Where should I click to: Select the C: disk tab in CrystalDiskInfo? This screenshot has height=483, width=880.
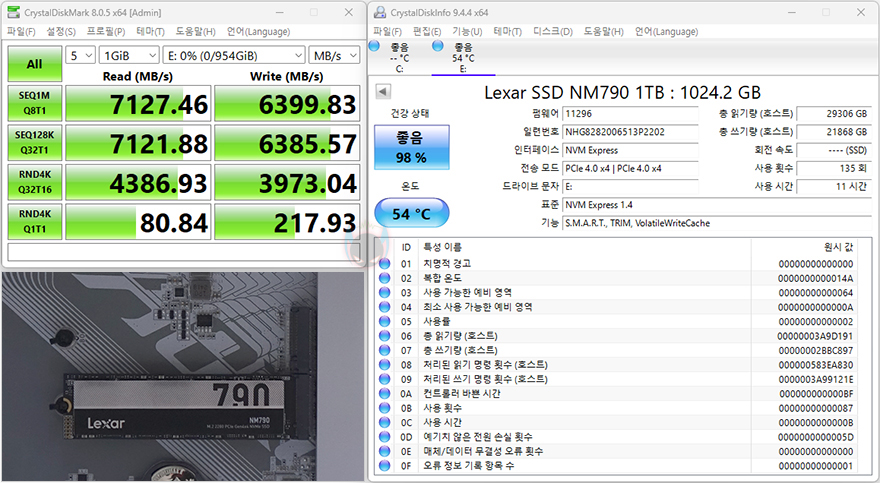pyautogui.click(x=398, y=57)
